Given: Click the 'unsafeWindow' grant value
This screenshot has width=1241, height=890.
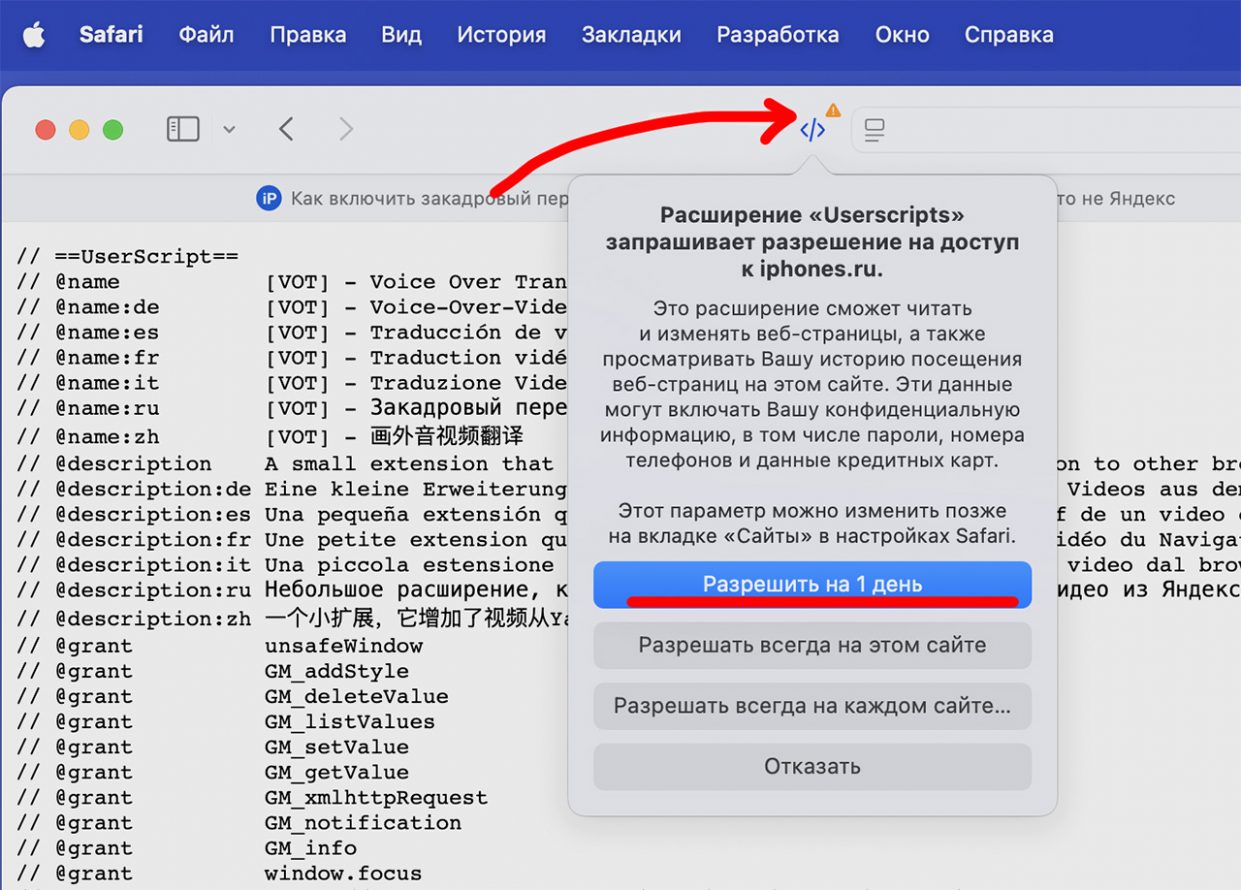Looking at the screenshot, I should click(x=343, y=646).
